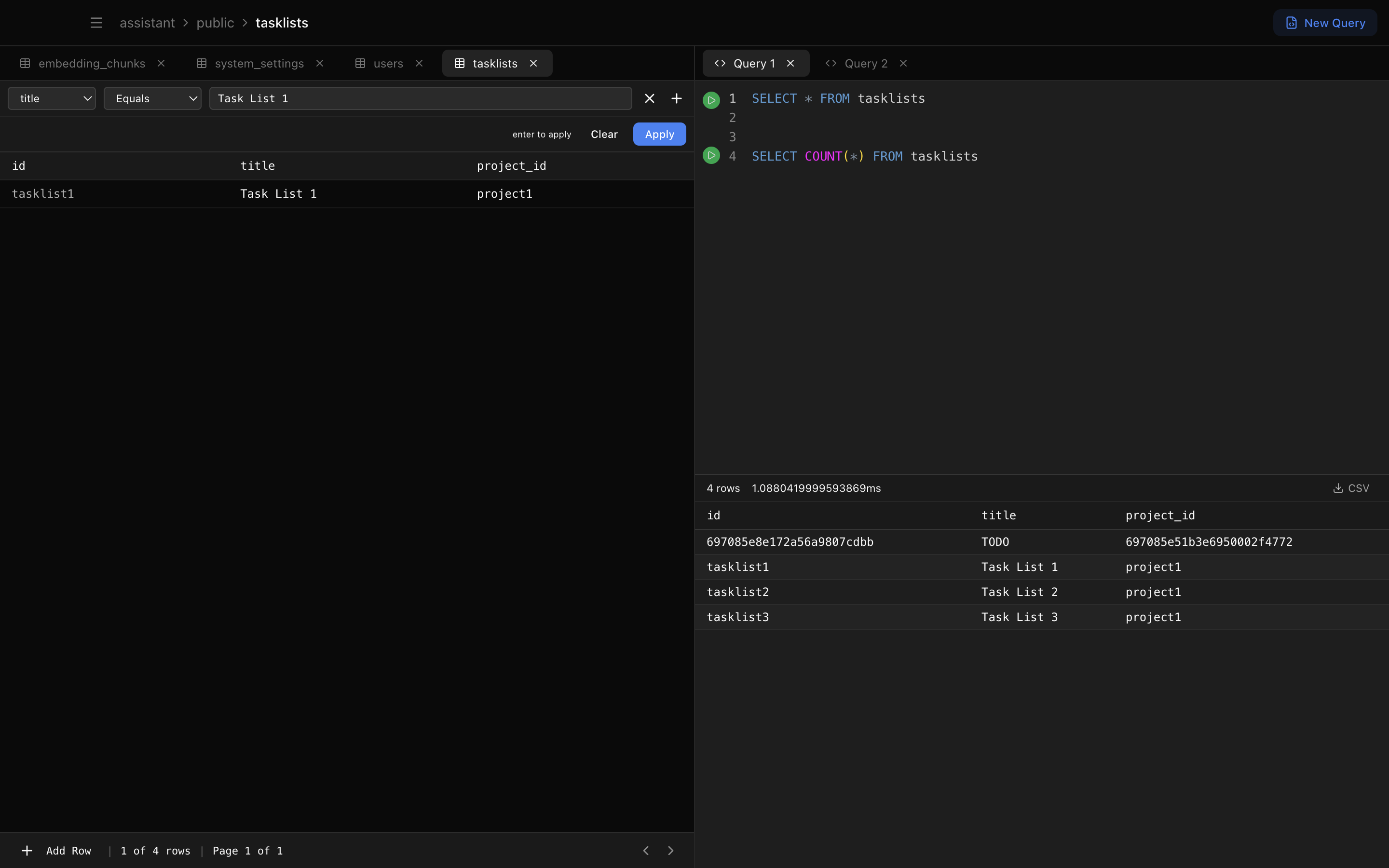Click New Query button

[x=1325, y=23]
